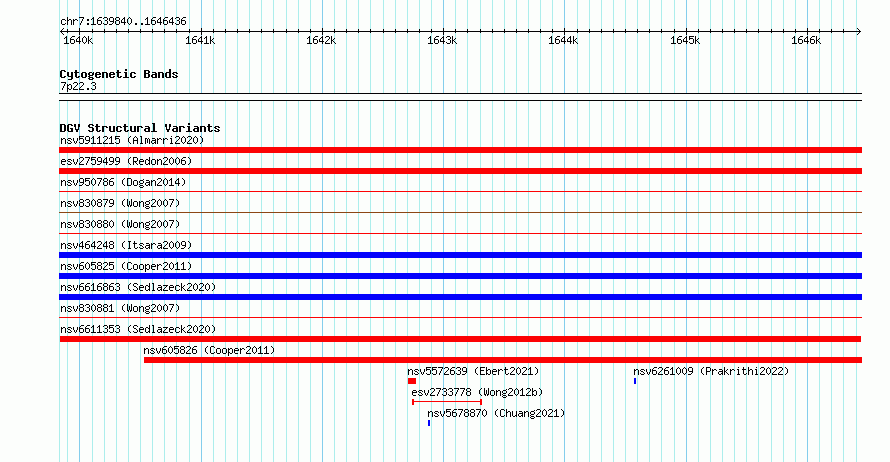This screenshot has height=462, width=890.
Task: Click the blue mark under nsv6261009
Action: tap(635, 381)
